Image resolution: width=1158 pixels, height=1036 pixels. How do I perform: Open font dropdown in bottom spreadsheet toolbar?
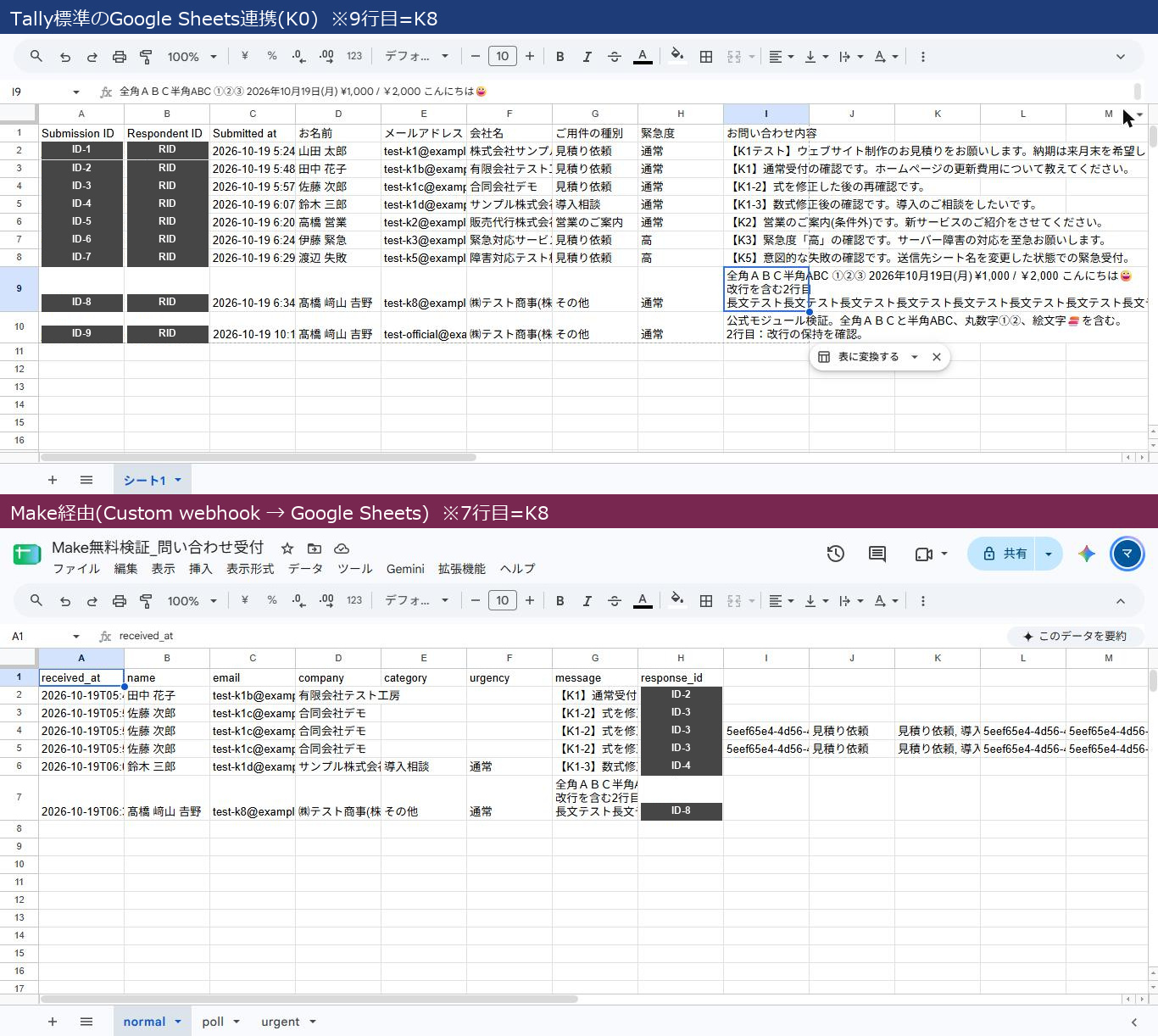pyautogui.click(x=416, y=601)
